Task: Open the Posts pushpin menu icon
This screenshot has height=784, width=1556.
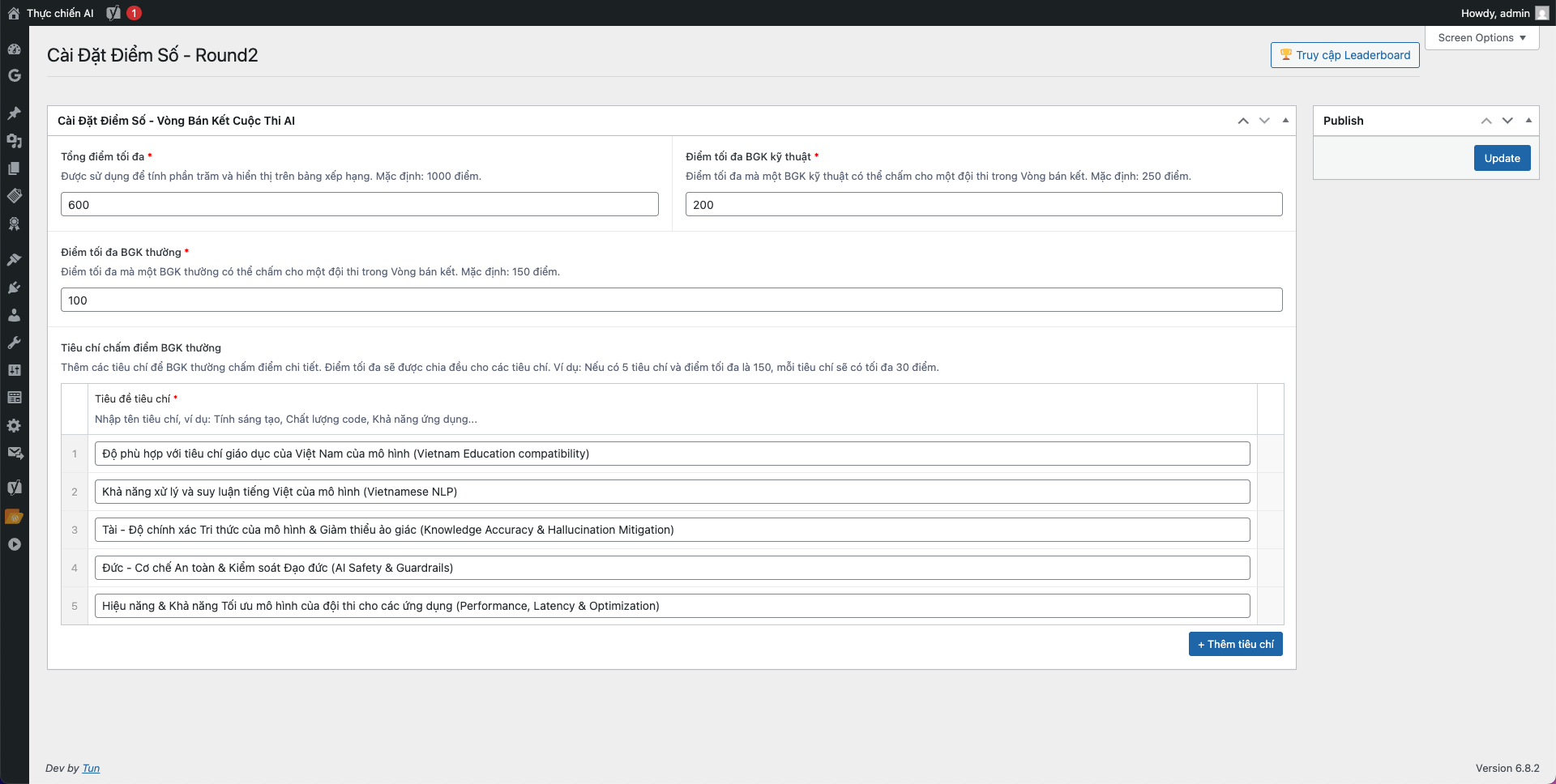Action: point(14,113)
